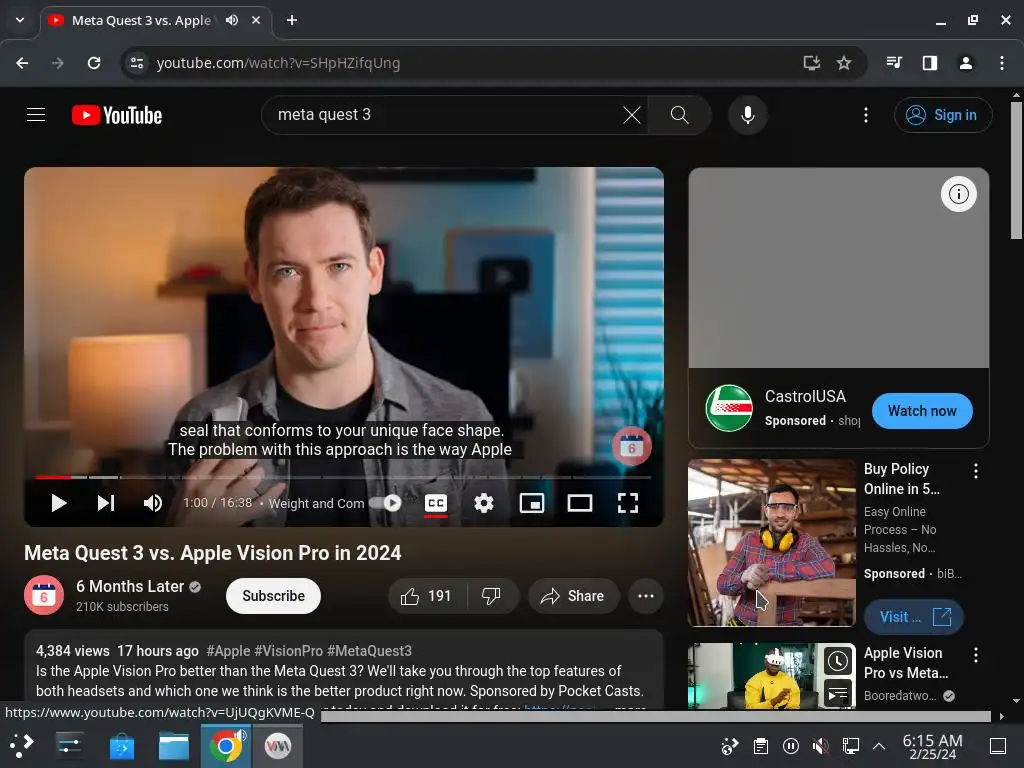The height and width of the screenshot is (768, 1024).
Task: Bookmark this page with star
Action: pyautogui.click(x=844, y=63)
